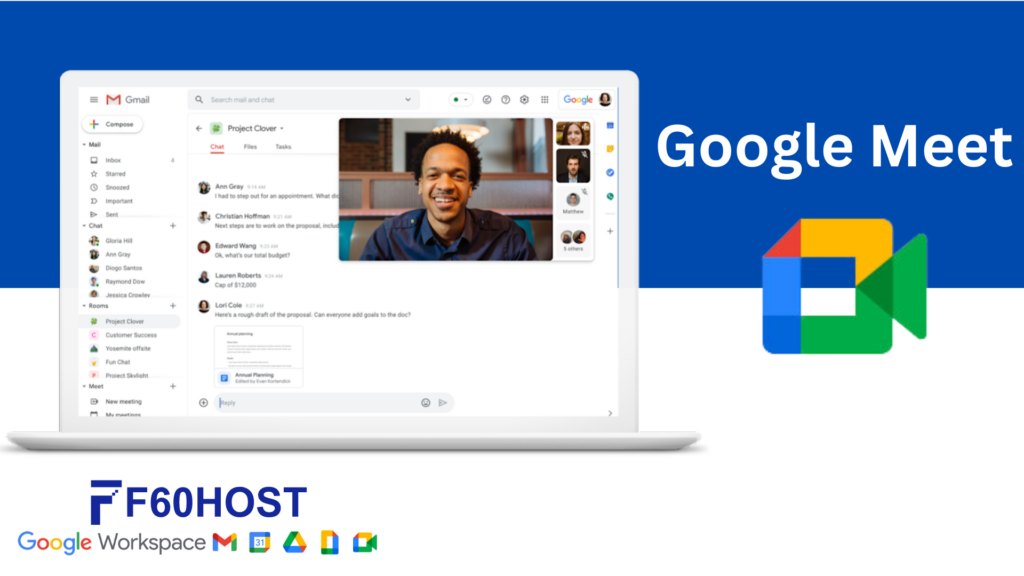Open the help icon in the top bar

pos(505,99)
